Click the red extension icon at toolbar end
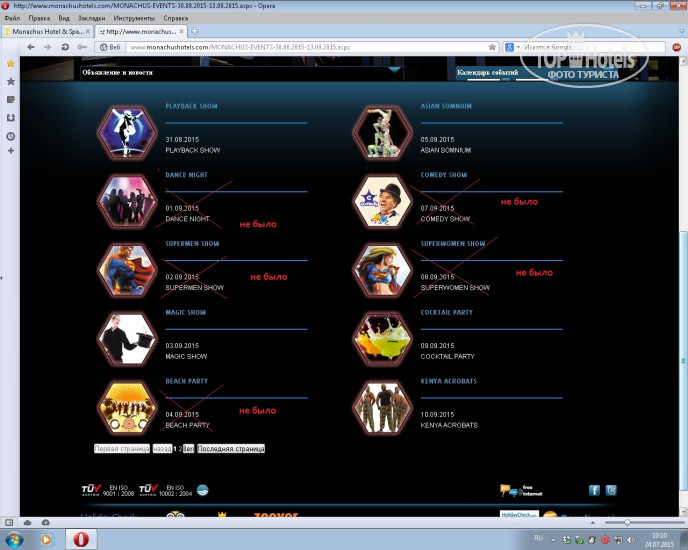 pos(677,47)
